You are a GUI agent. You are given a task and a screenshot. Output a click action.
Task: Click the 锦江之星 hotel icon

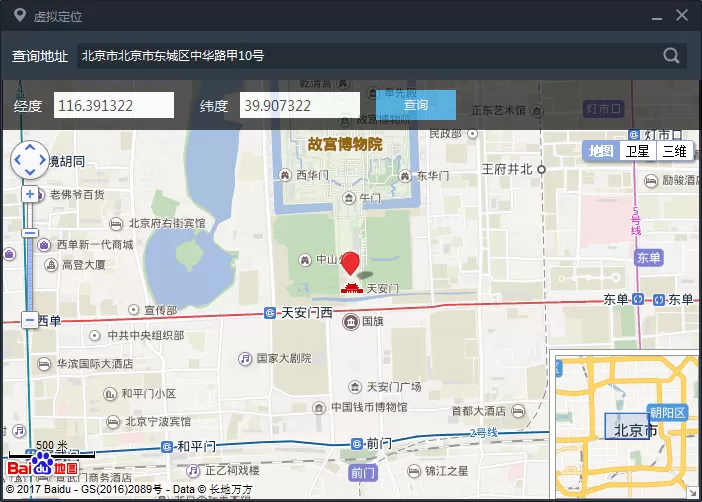point(414,471)
